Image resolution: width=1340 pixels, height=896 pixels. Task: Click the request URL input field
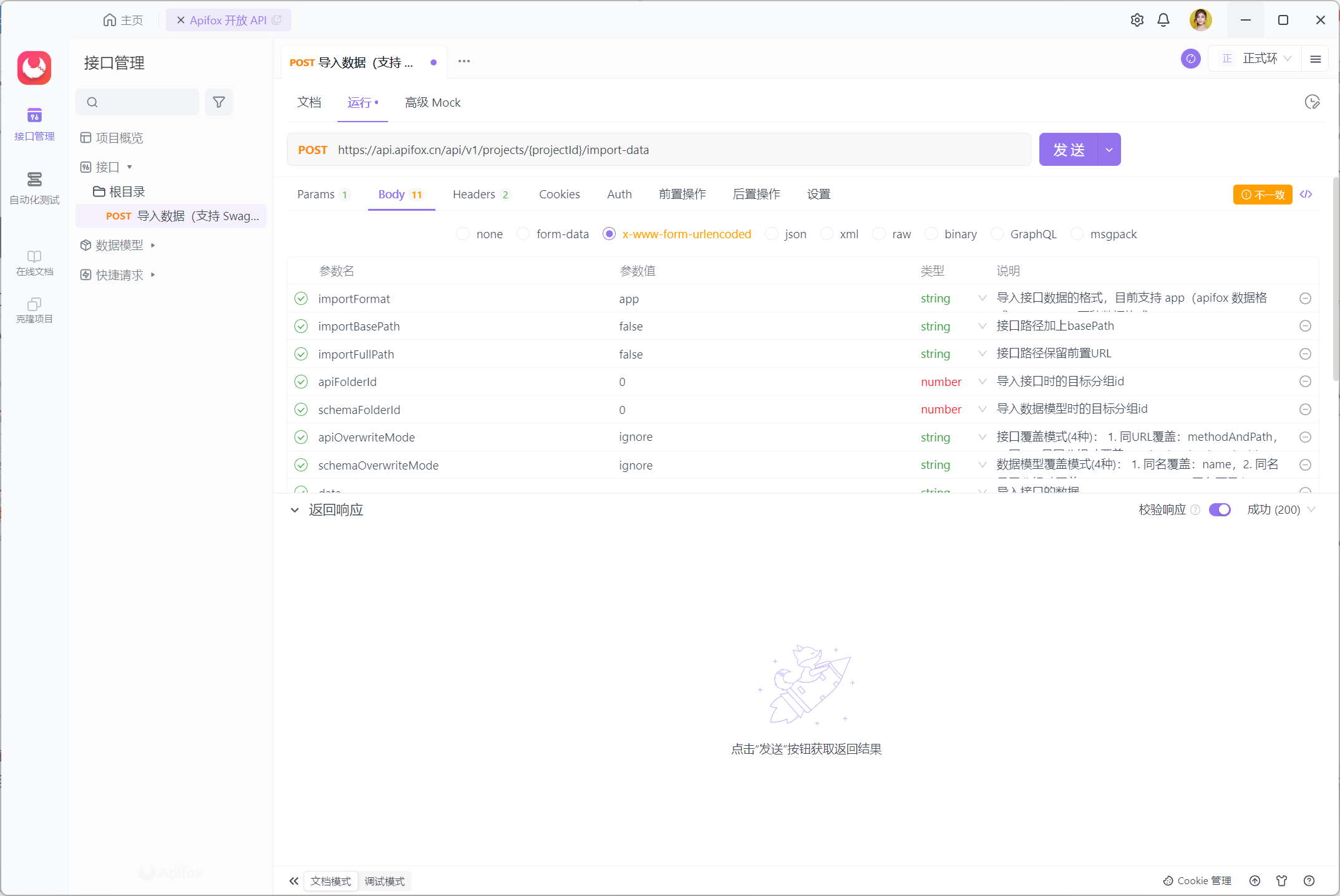point(680,150)
